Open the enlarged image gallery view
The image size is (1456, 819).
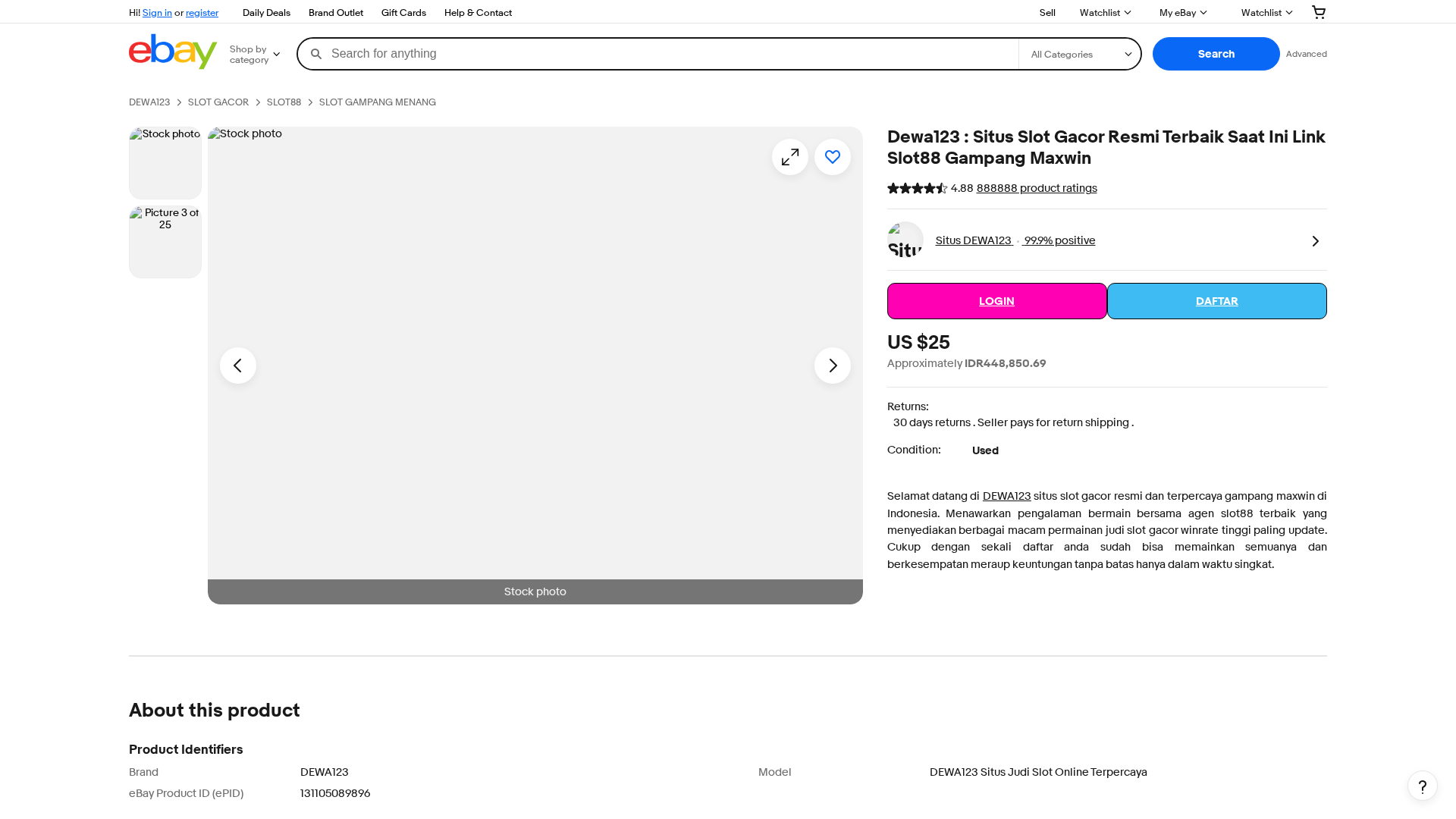tap(790, 157)
